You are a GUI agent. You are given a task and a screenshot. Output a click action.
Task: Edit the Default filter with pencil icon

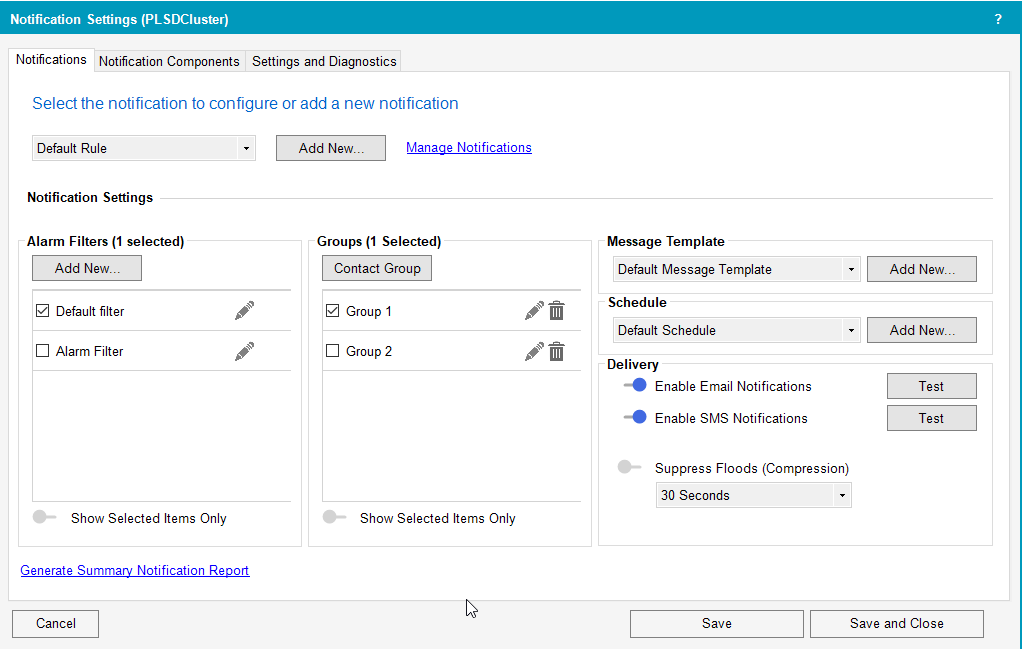[x=244, y=311]
